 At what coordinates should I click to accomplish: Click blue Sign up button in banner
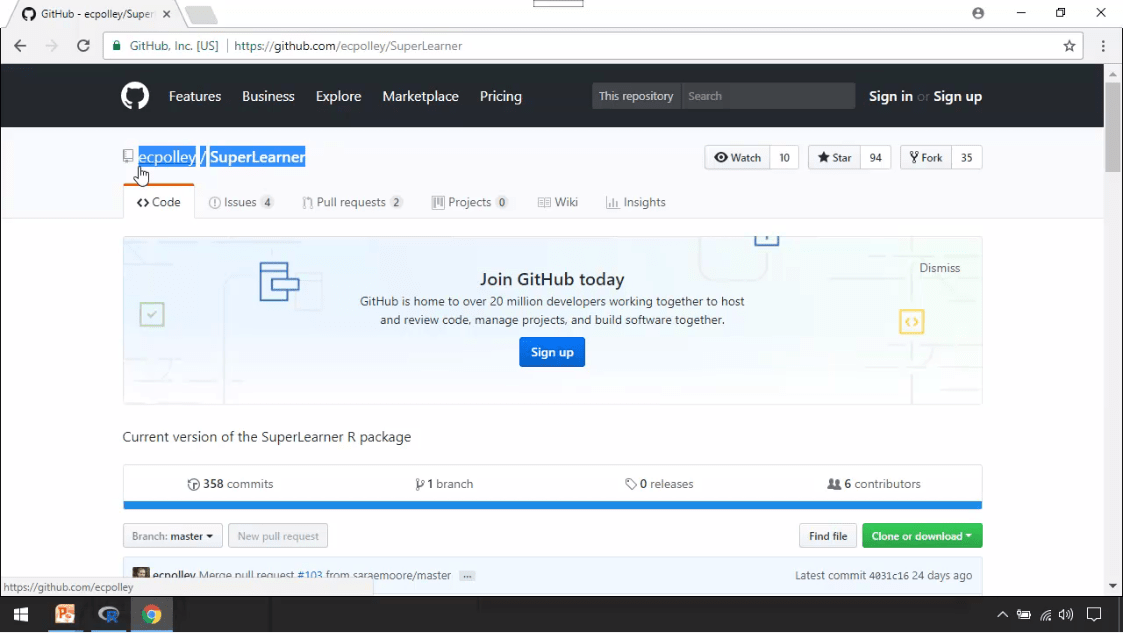[x=551, y=352]
